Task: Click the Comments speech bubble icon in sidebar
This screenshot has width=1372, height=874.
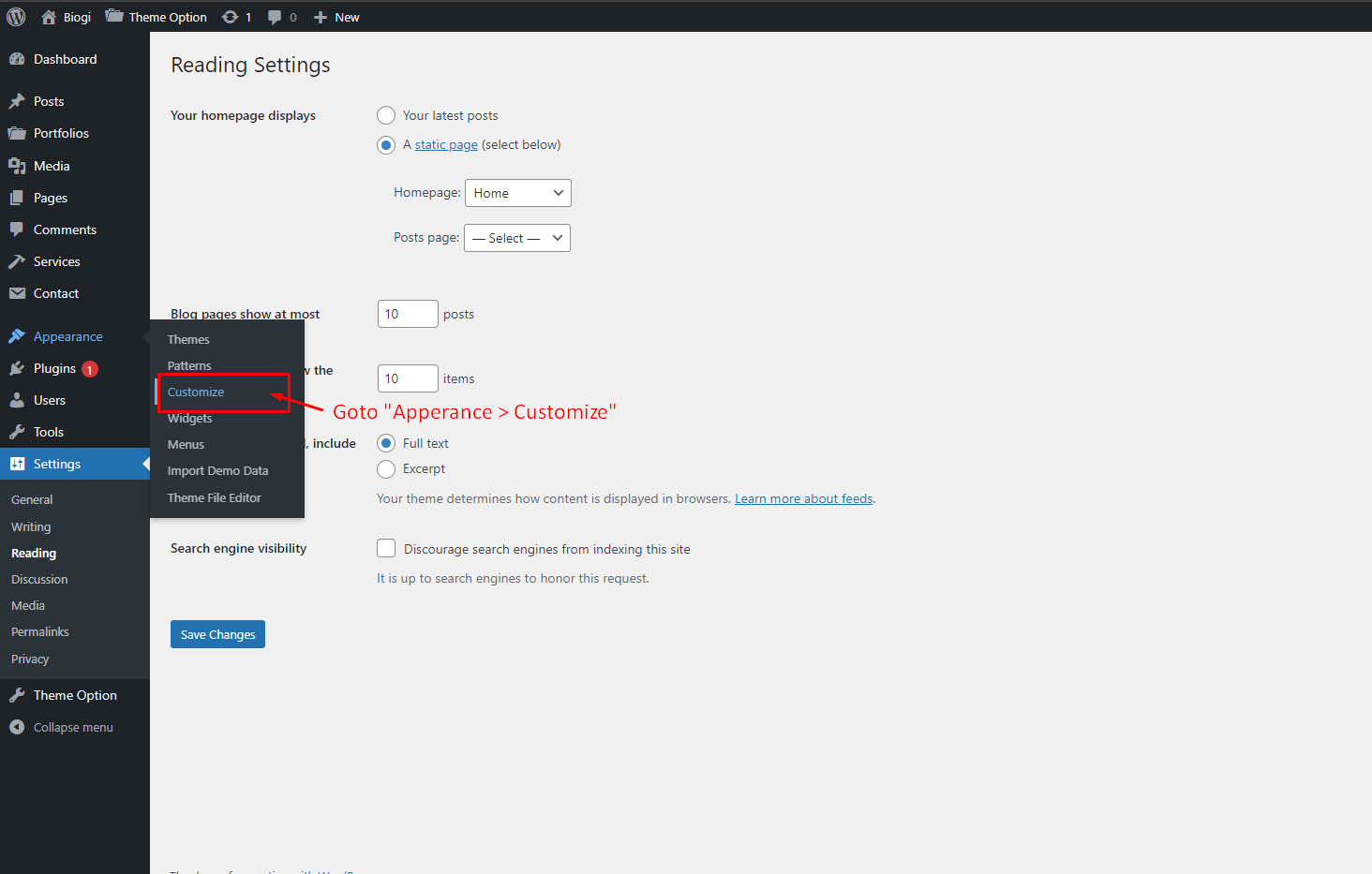Action: click(17, 230)
